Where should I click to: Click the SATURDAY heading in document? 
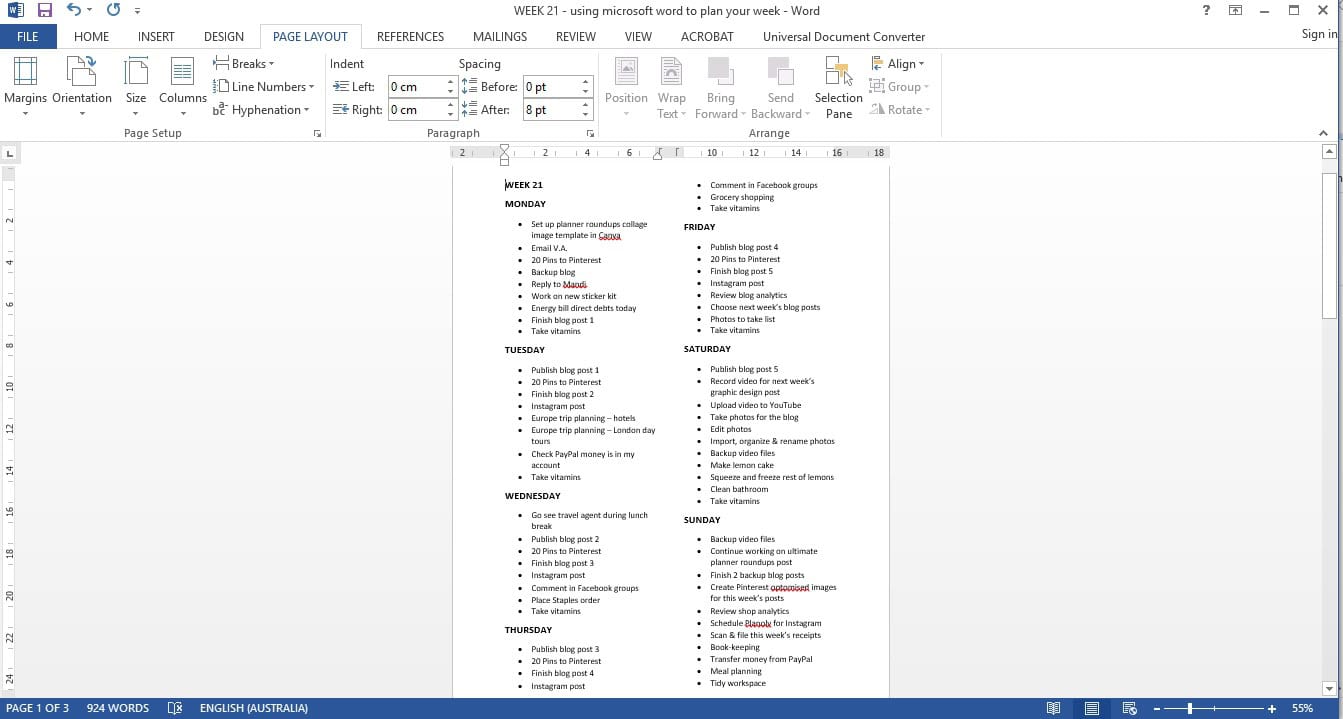707,349
